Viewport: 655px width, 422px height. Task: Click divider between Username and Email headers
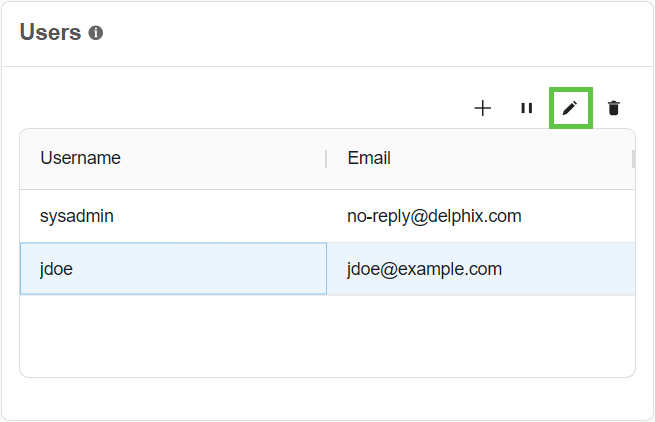click(x=326, y=158)
